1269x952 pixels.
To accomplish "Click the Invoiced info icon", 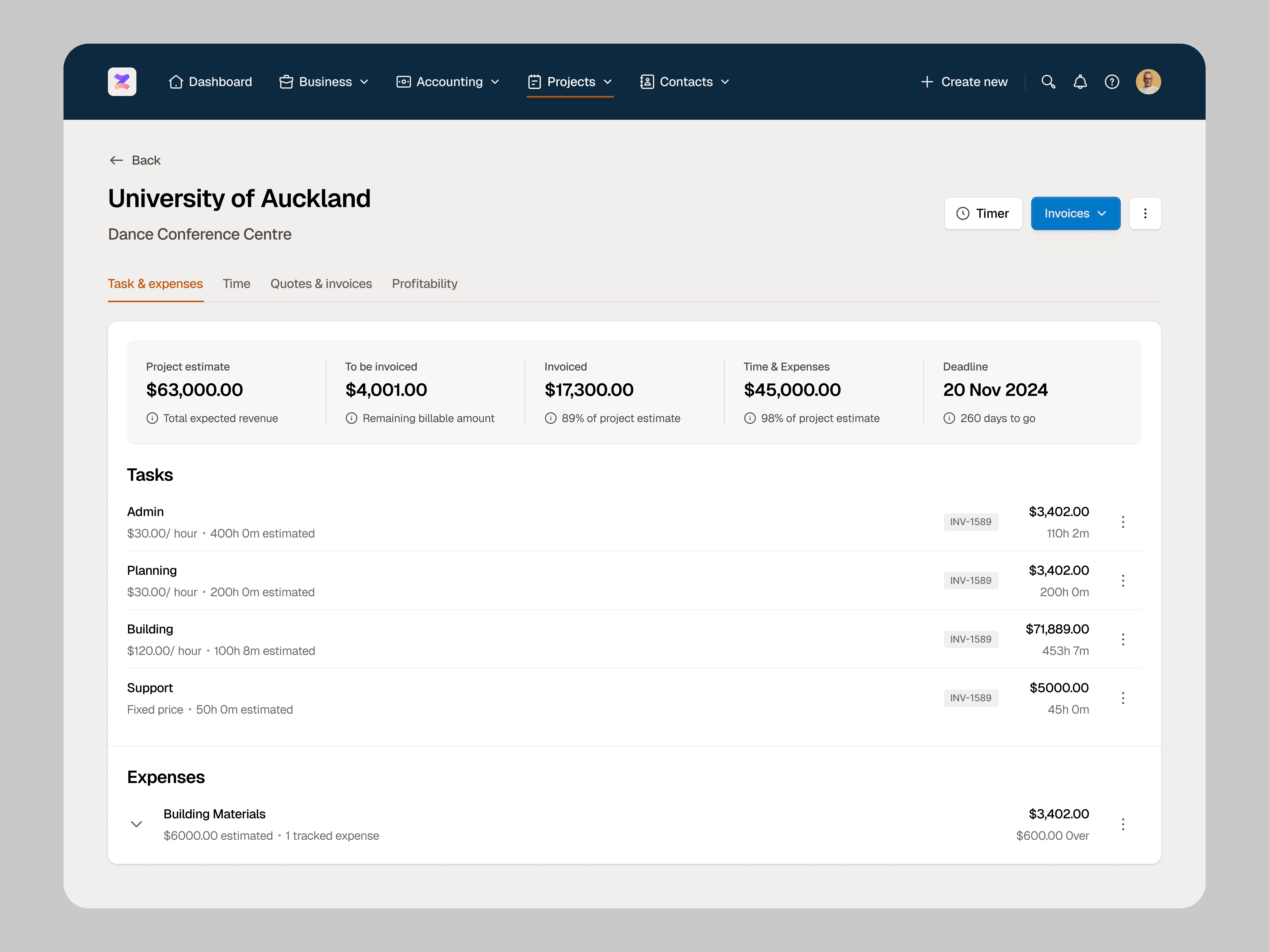I will (x=551, y=418).
